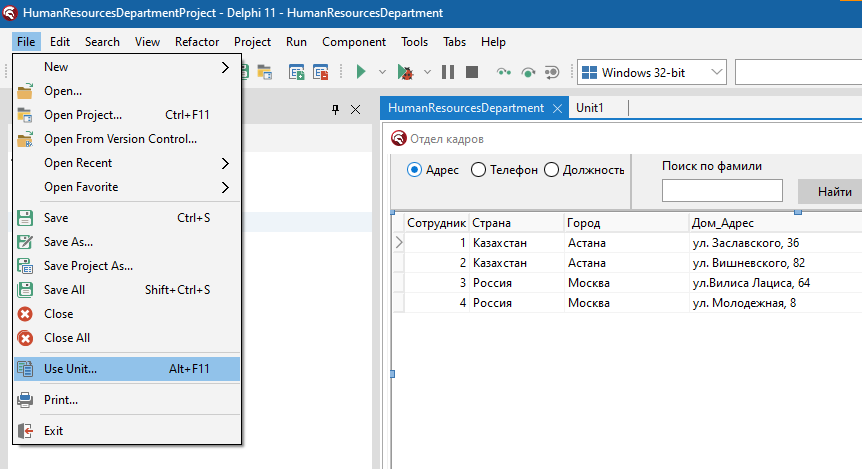Click the Open Project folder toolbar icon
Image resolution: width=862 pixels, height=469 pixels.
coord(264,72)
